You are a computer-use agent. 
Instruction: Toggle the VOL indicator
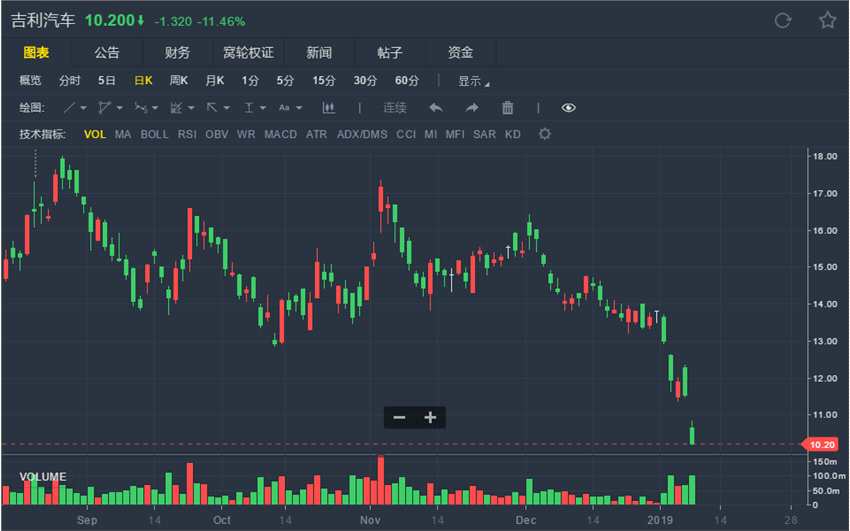(95, 134)
